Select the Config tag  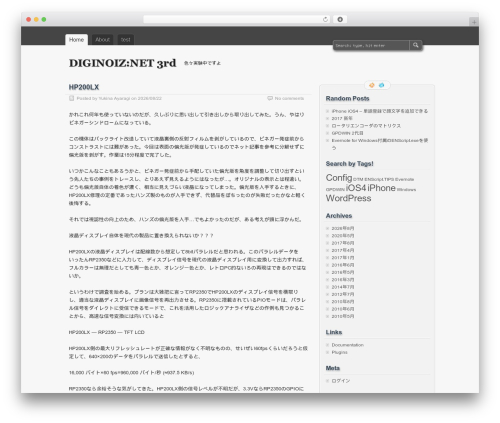339,178
